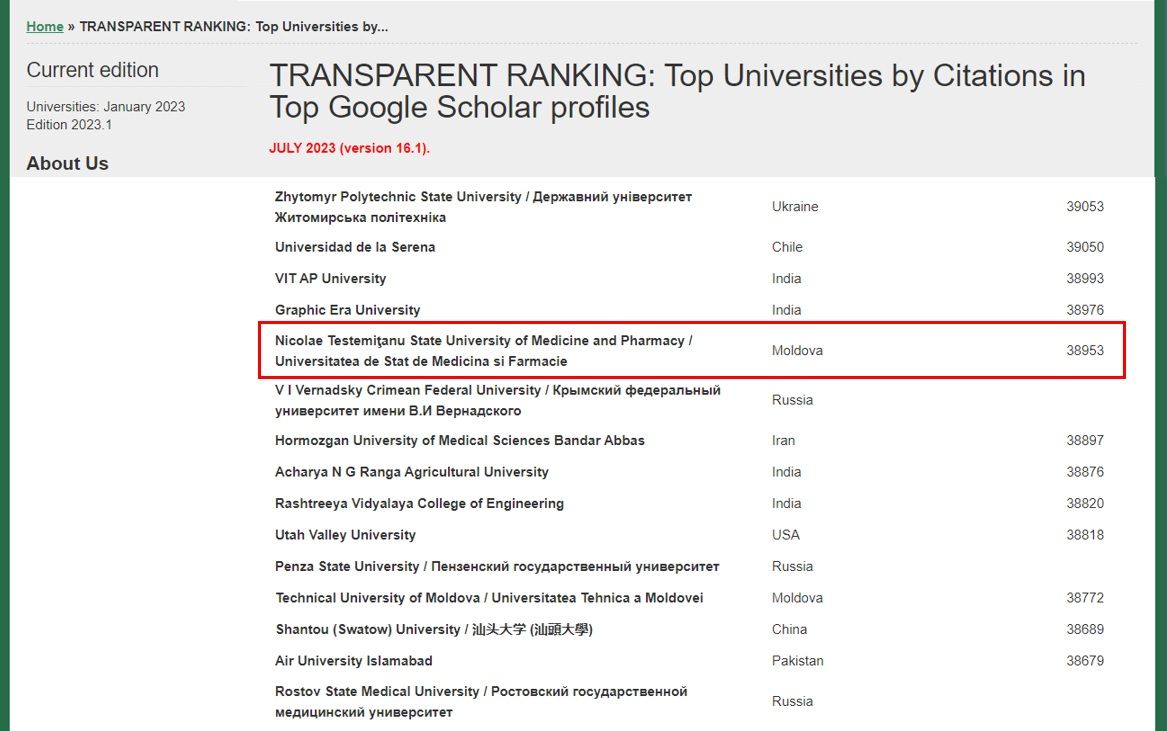Select the Current edition sidebar heading
Image resolution: width=1167 pixels, height=731 pixels.
pyautogui.click(x=92, y=70)
